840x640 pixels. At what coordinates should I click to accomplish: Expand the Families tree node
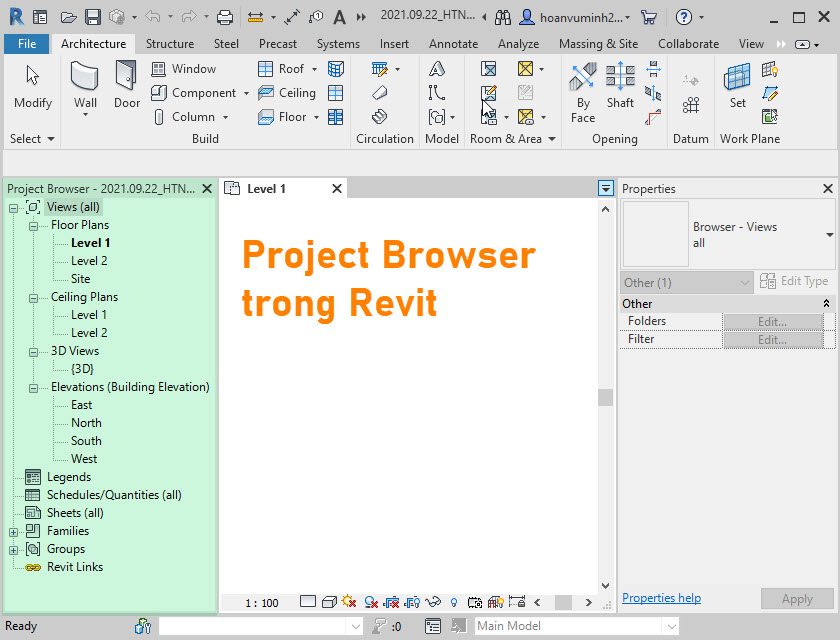14,531
